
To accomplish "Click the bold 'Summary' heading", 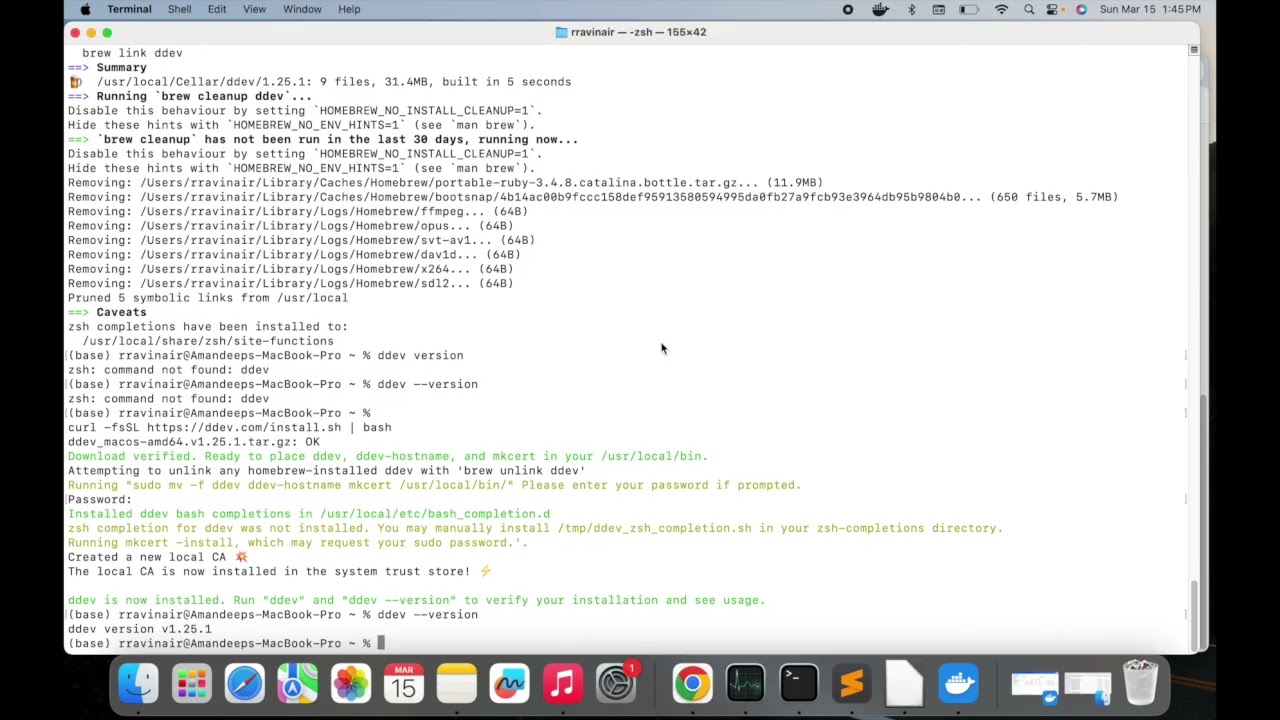I will point(121,67).
